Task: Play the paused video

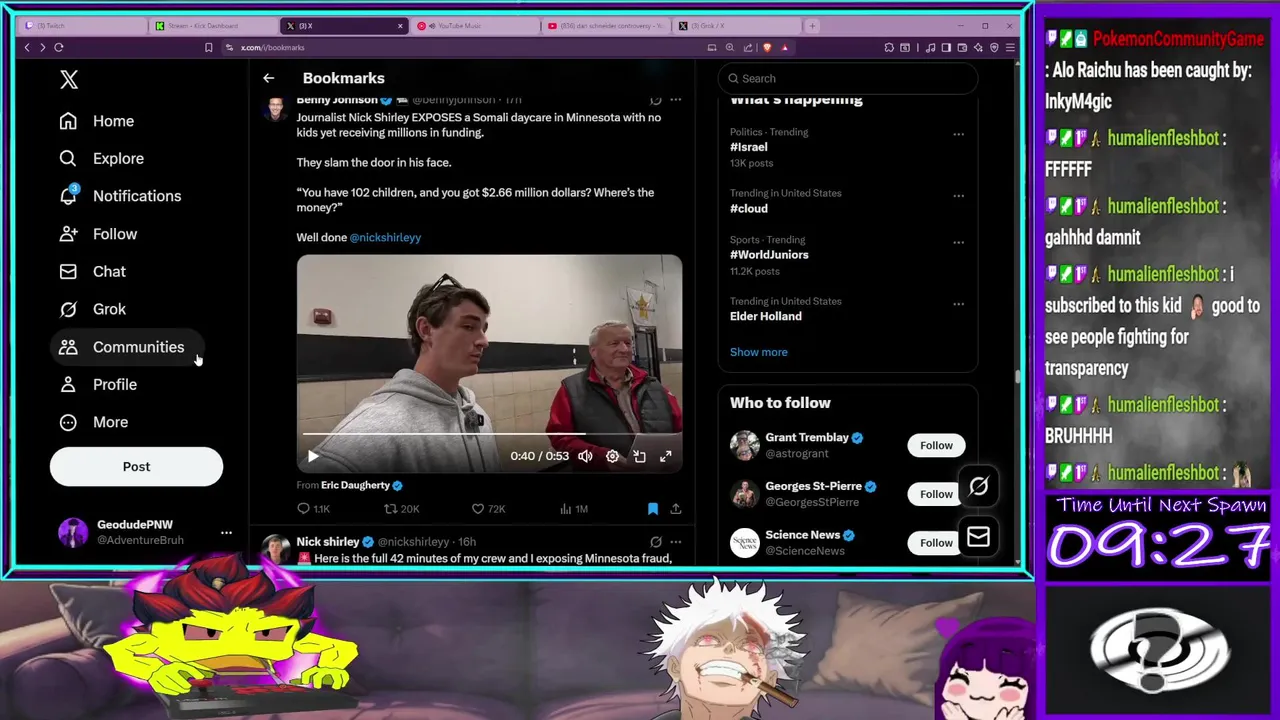Action: tap(313, 456)
